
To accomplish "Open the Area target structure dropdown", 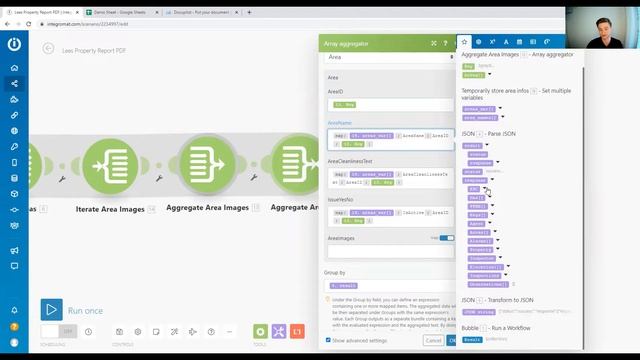I will click(x=390, y=57).
